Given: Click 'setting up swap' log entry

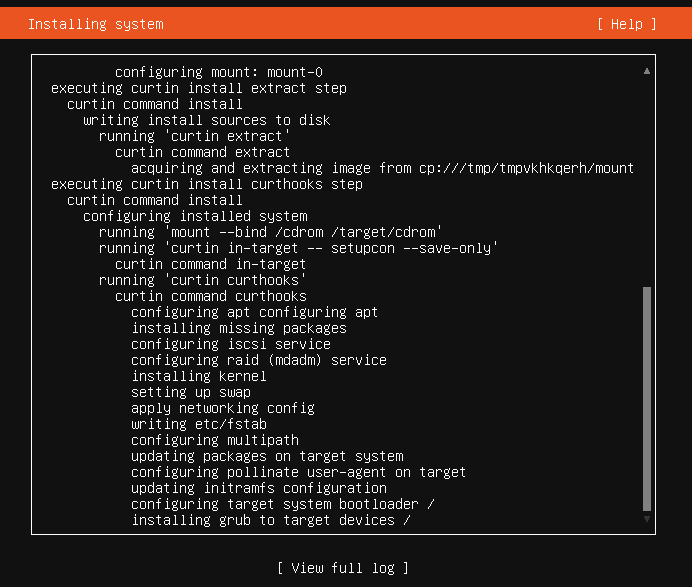Looking at the screenshot, I should pos(191,392).
